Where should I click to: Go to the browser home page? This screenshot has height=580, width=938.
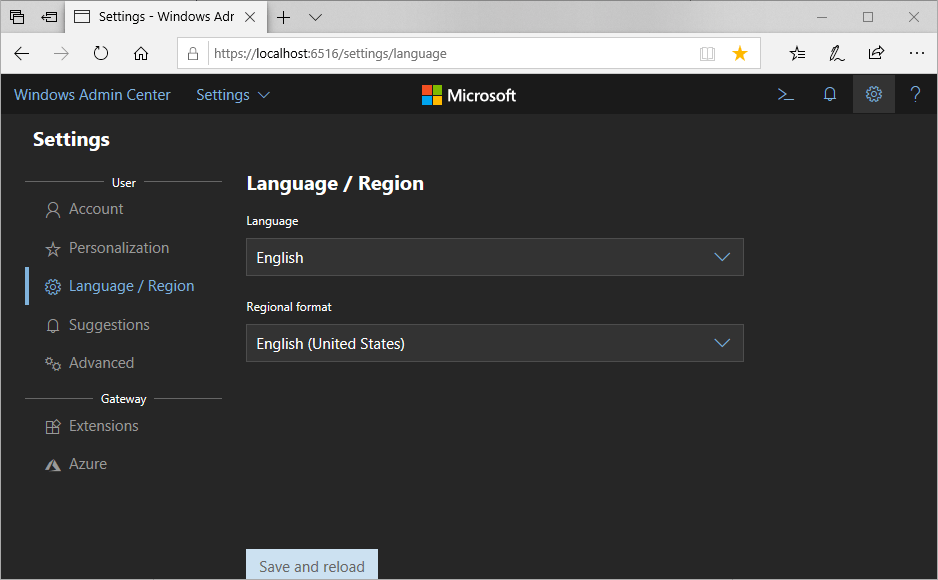(x=141, y=54)
